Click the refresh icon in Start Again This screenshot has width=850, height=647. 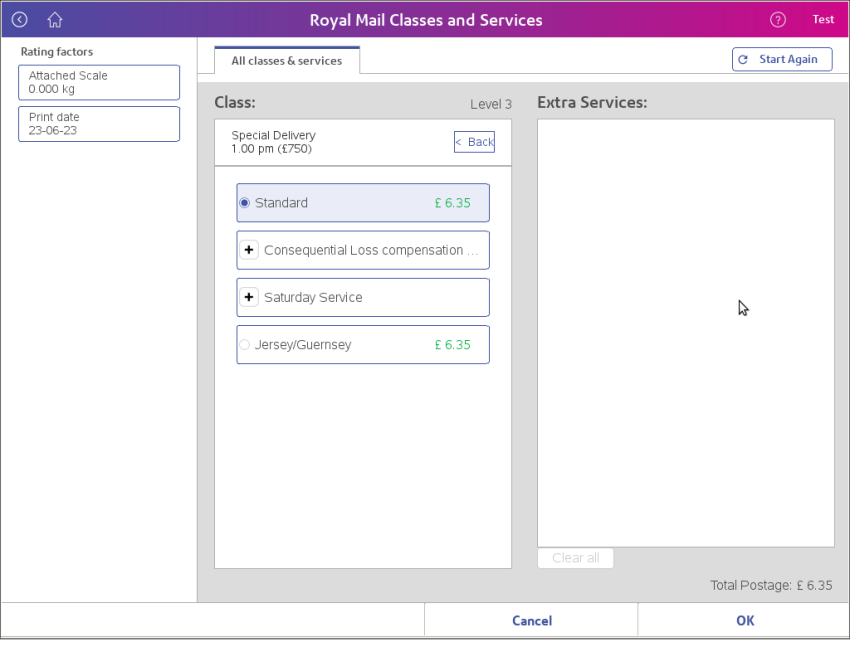(x=743, y=60)
